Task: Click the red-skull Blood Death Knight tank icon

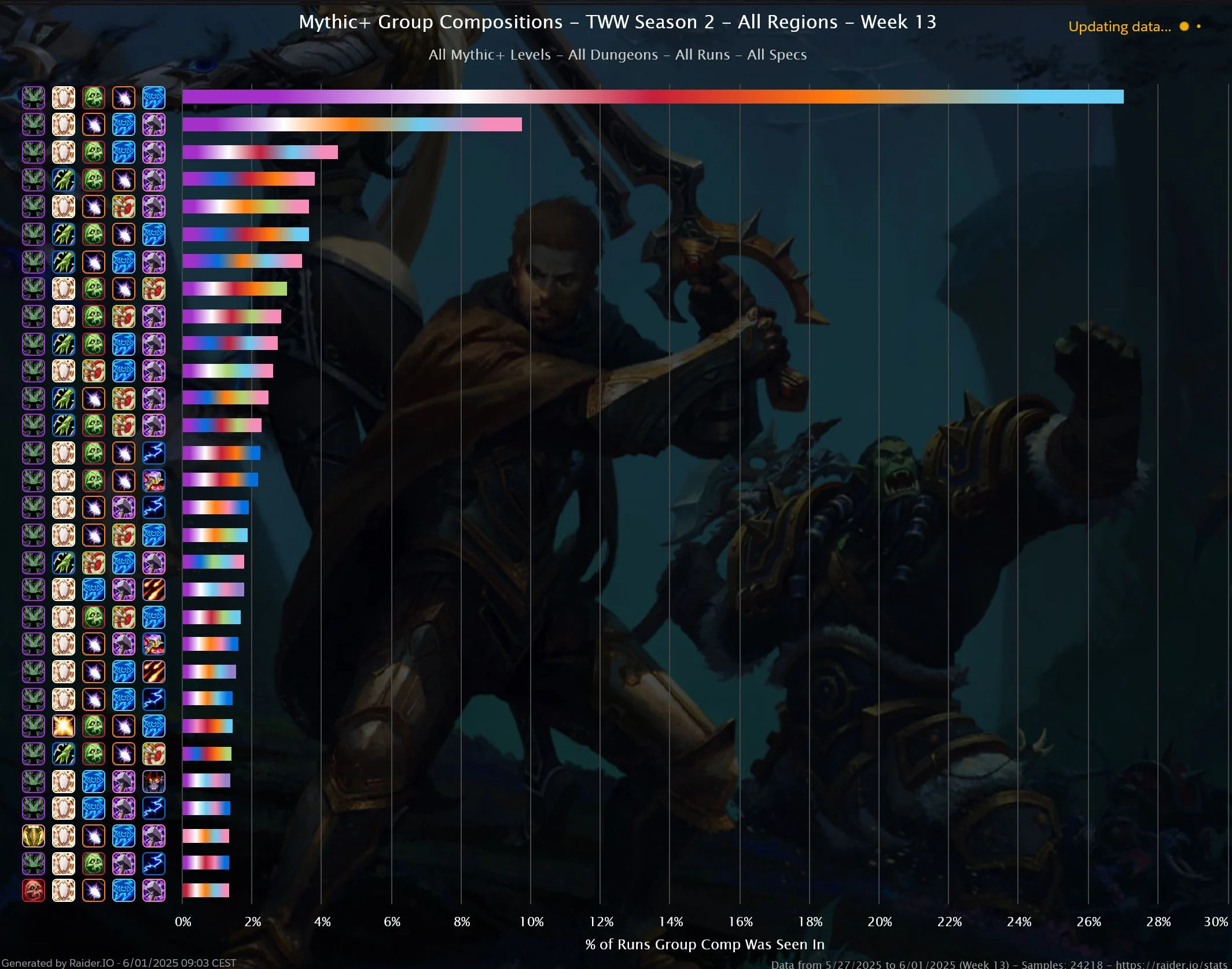Action: 34,890
